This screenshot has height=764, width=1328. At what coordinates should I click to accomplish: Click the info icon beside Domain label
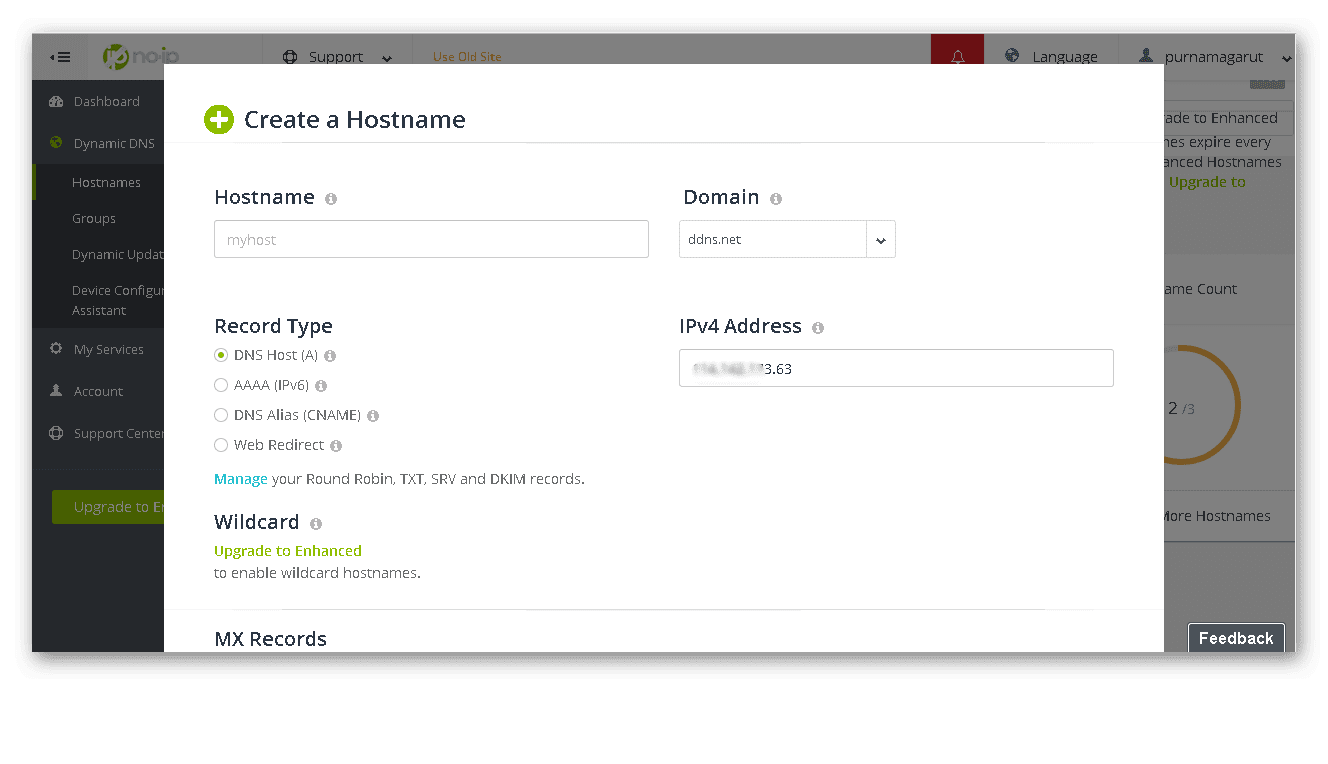click(x=776, y=199)
